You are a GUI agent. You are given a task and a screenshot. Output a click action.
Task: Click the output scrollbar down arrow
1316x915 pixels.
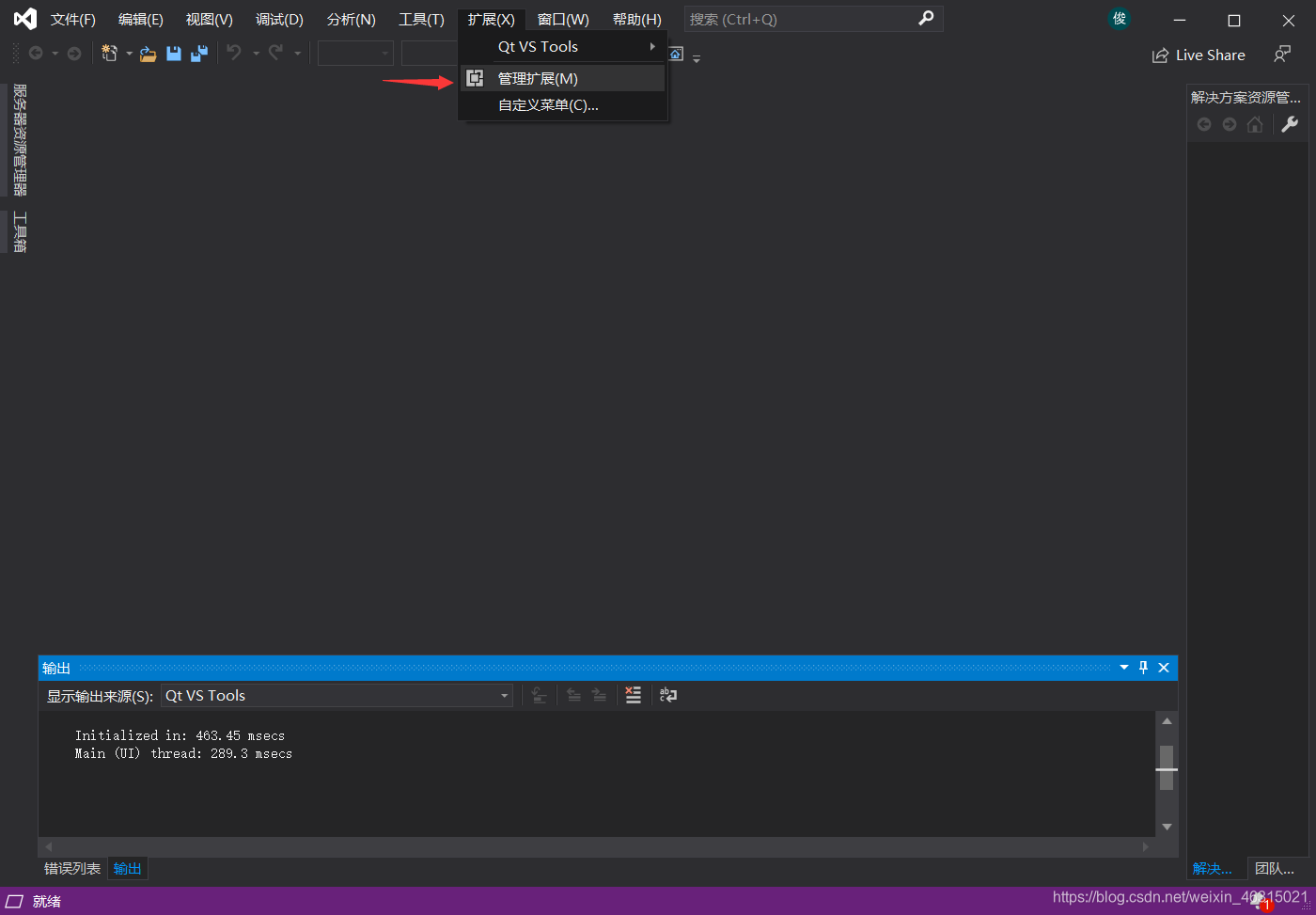(x=1167, y=827)
